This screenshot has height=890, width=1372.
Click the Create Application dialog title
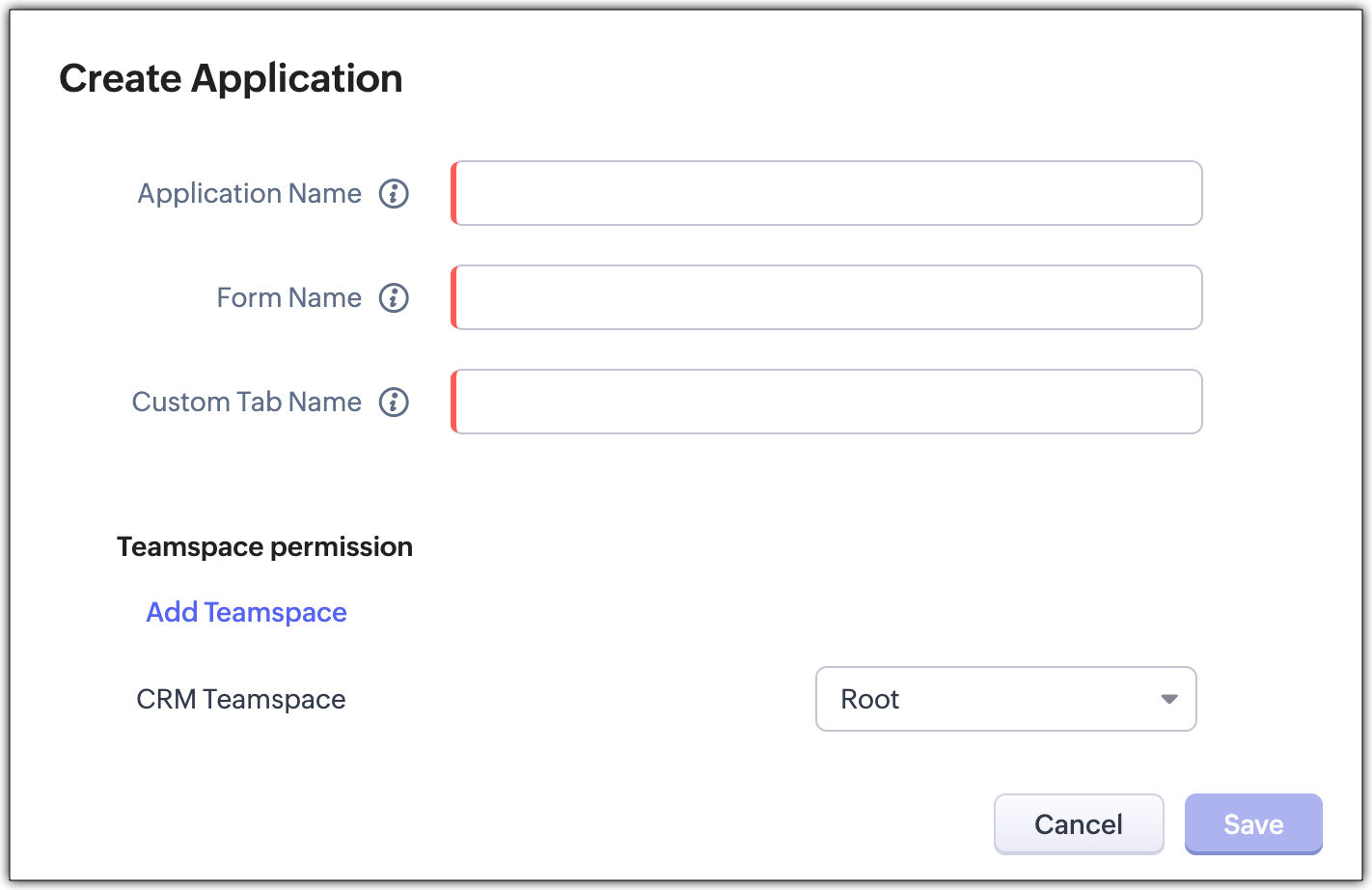click(231, 78)
